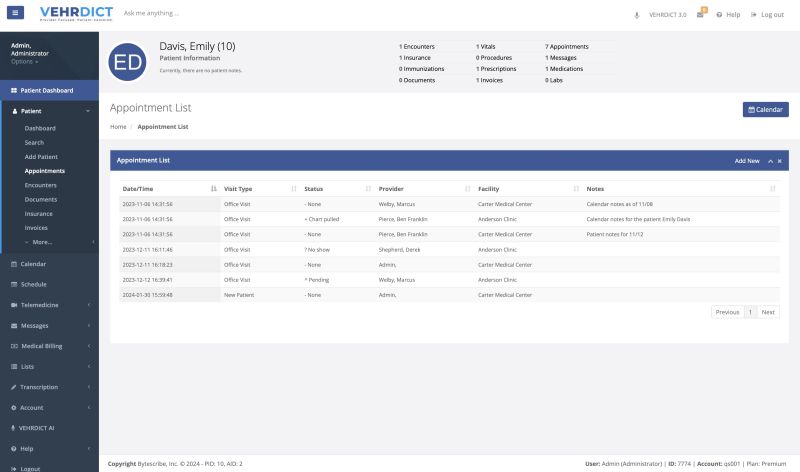Open the mail notifications icon
This screenshot has width=800, height=472.
(701, 14)
